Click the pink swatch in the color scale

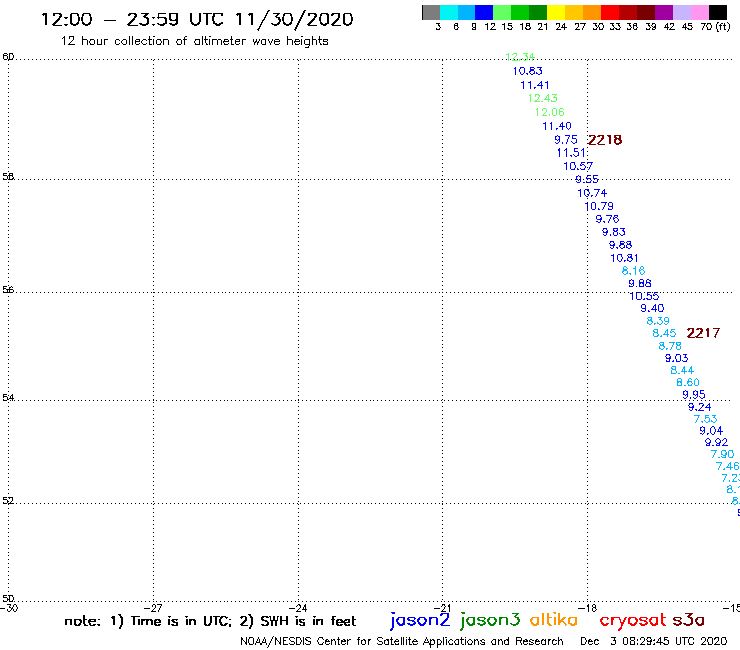point(699,12)
